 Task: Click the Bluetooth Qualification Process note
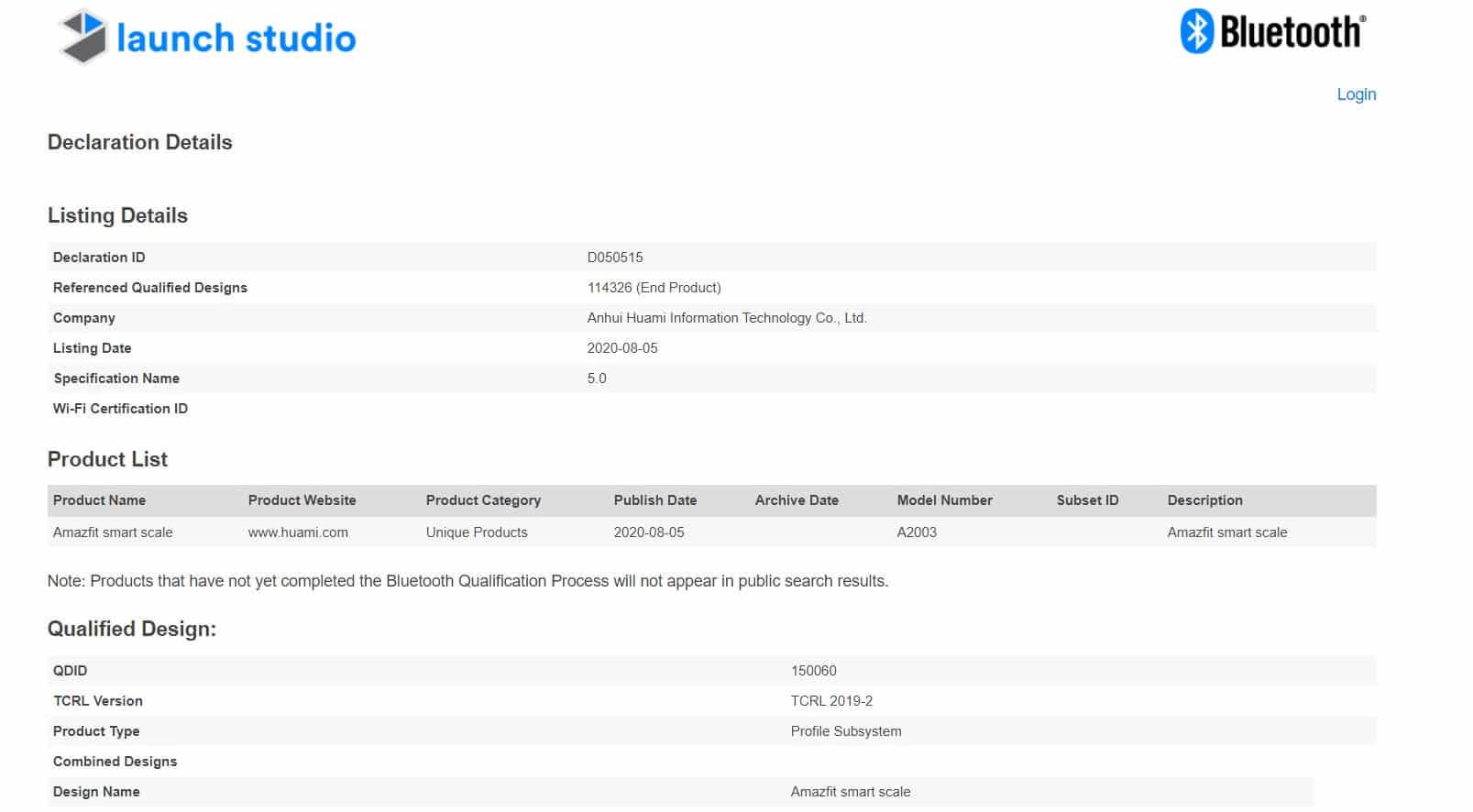pyautogui.click(x=467, y=581)
